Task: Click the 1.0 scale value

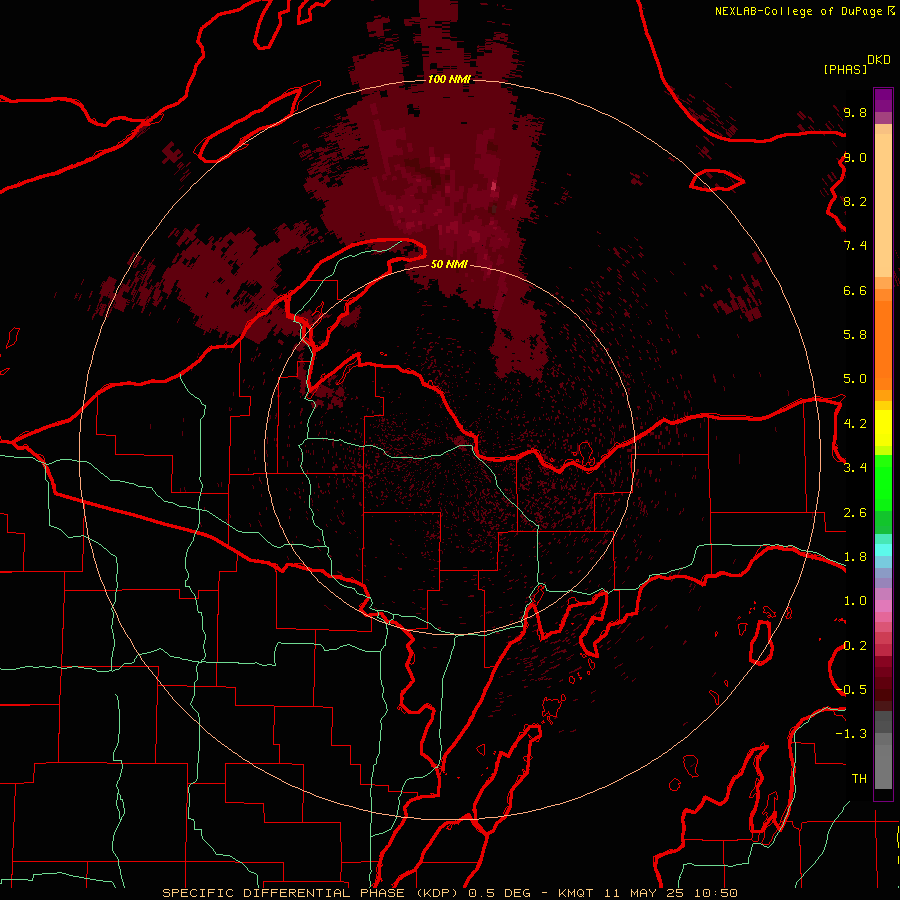Action: pos(855,601)
